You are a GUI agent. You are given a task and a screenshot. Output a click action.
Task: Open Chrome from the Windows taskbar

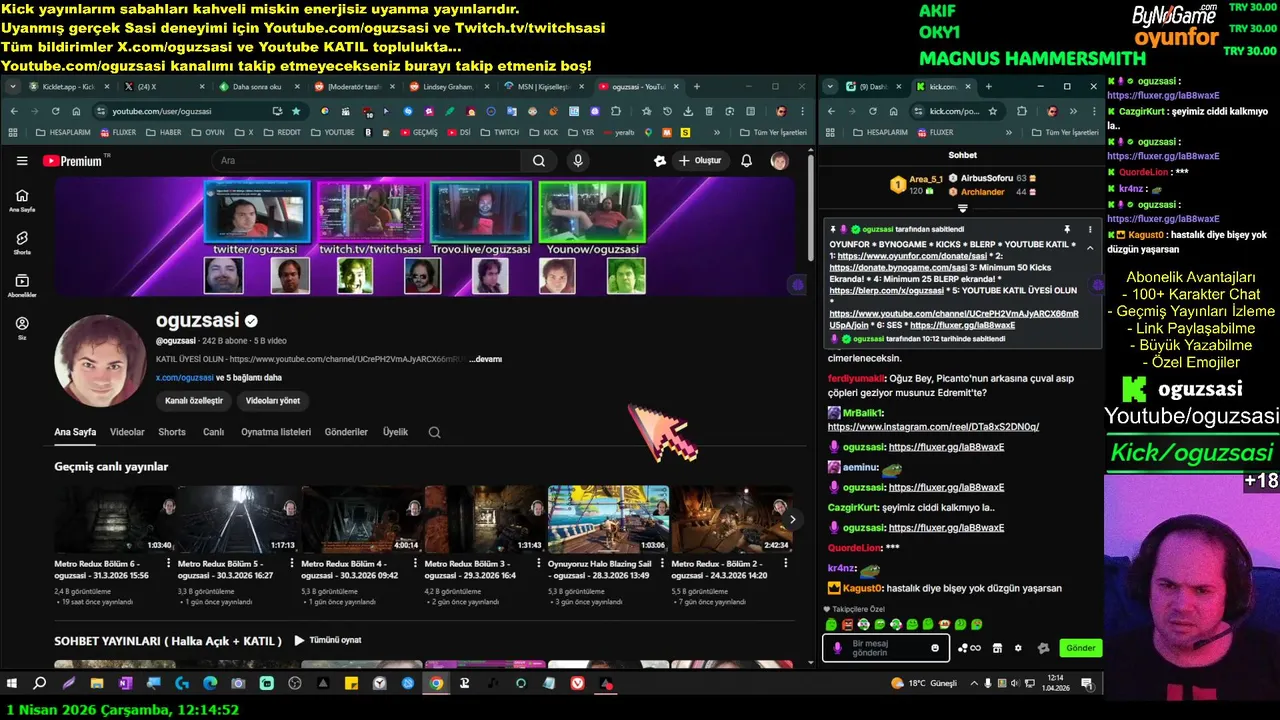pos(436,684)
